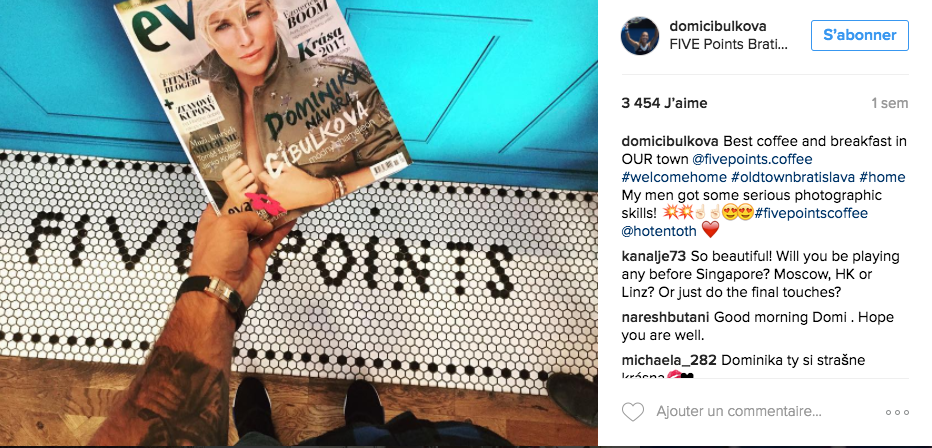
Task: Open the #welcomehome hashtag
Action: point(674,177)
